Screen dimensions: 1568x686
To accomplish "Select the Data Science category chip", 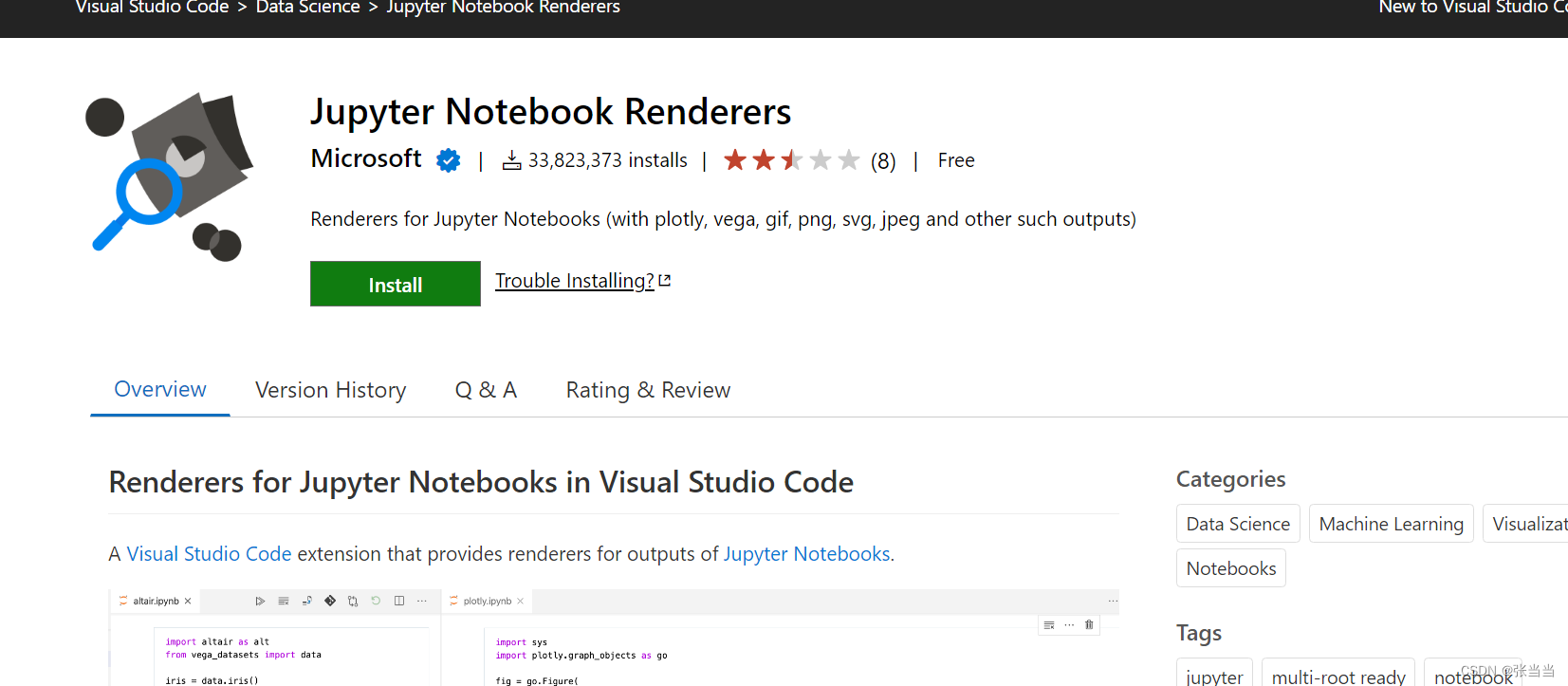I will click(x=1238, y=524).
